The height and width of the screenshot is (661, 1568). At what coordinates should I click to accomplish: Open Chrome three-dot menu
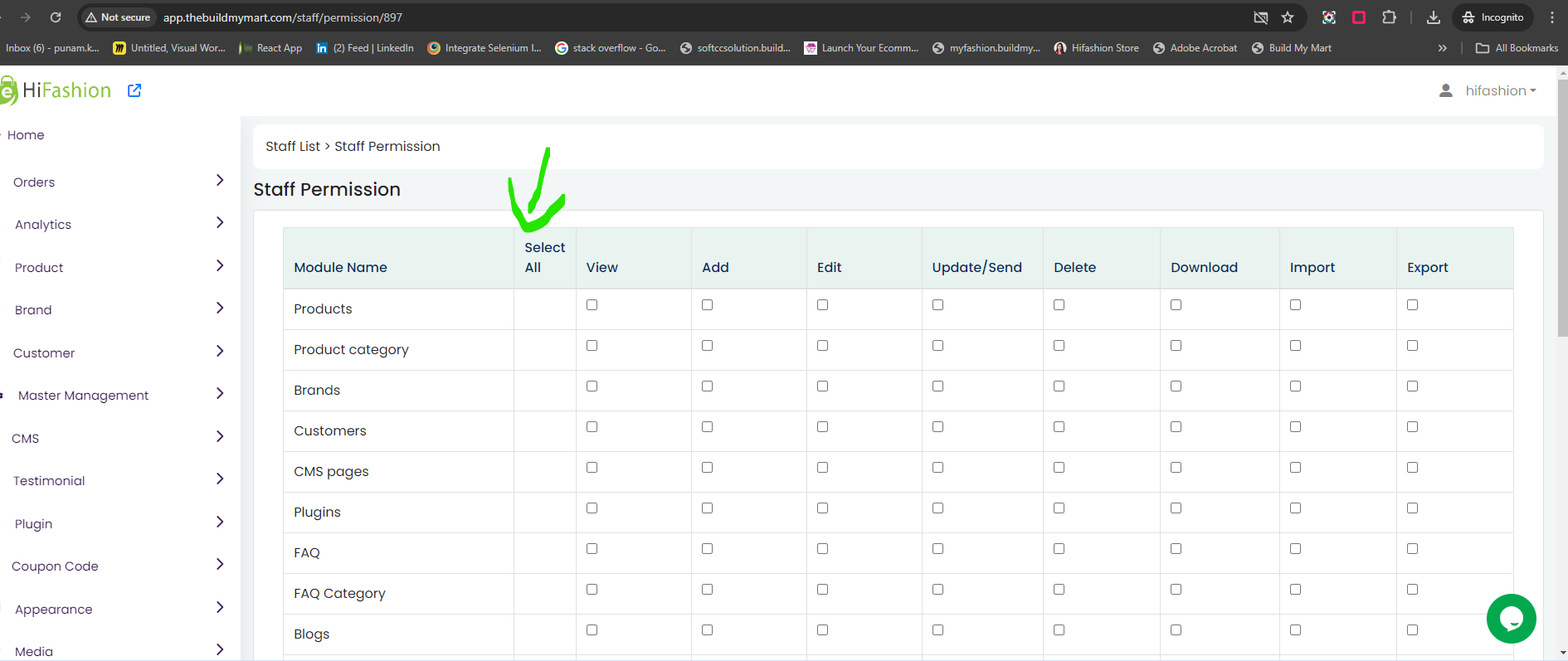pyautogui.click(x=1552, y=17)
